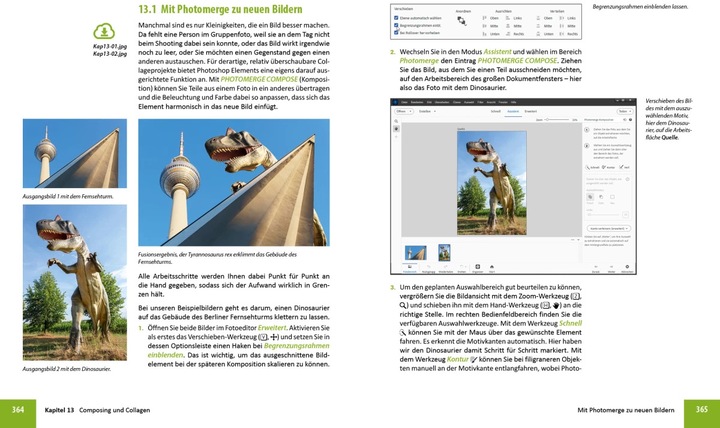
Task: Switch to the Erweitert mode tab
Action: coord(531,111)
